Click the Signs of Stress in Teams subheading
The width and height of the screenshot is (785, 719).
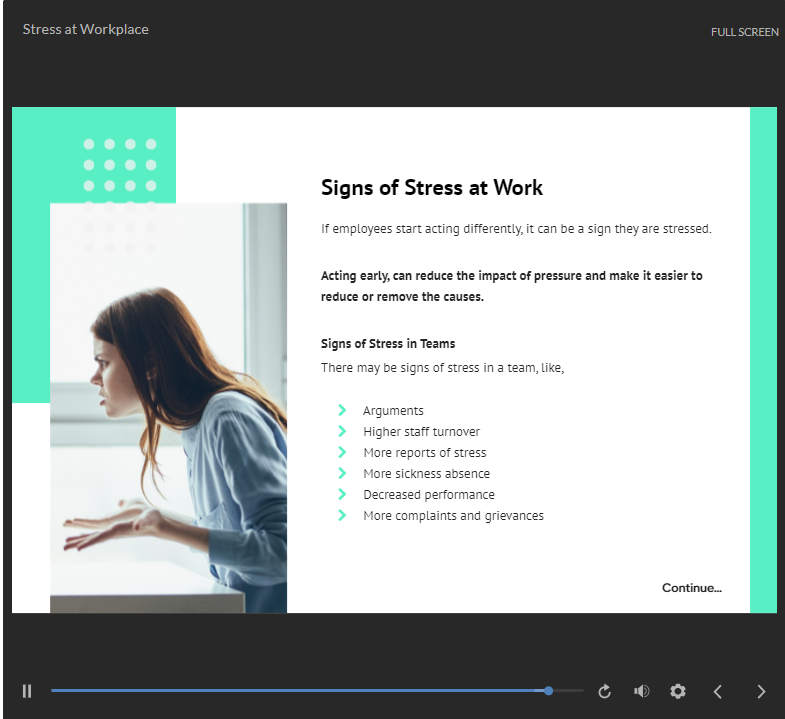click(x=388, y=344)
